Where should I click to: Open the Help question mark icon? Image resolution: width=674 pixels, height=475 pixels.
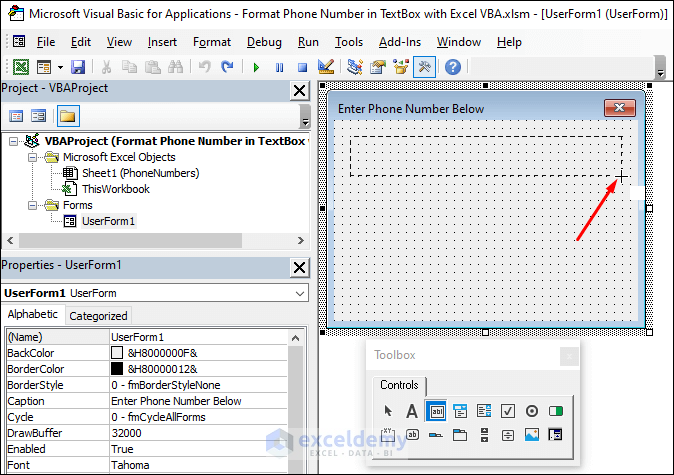tap(453, 67)
